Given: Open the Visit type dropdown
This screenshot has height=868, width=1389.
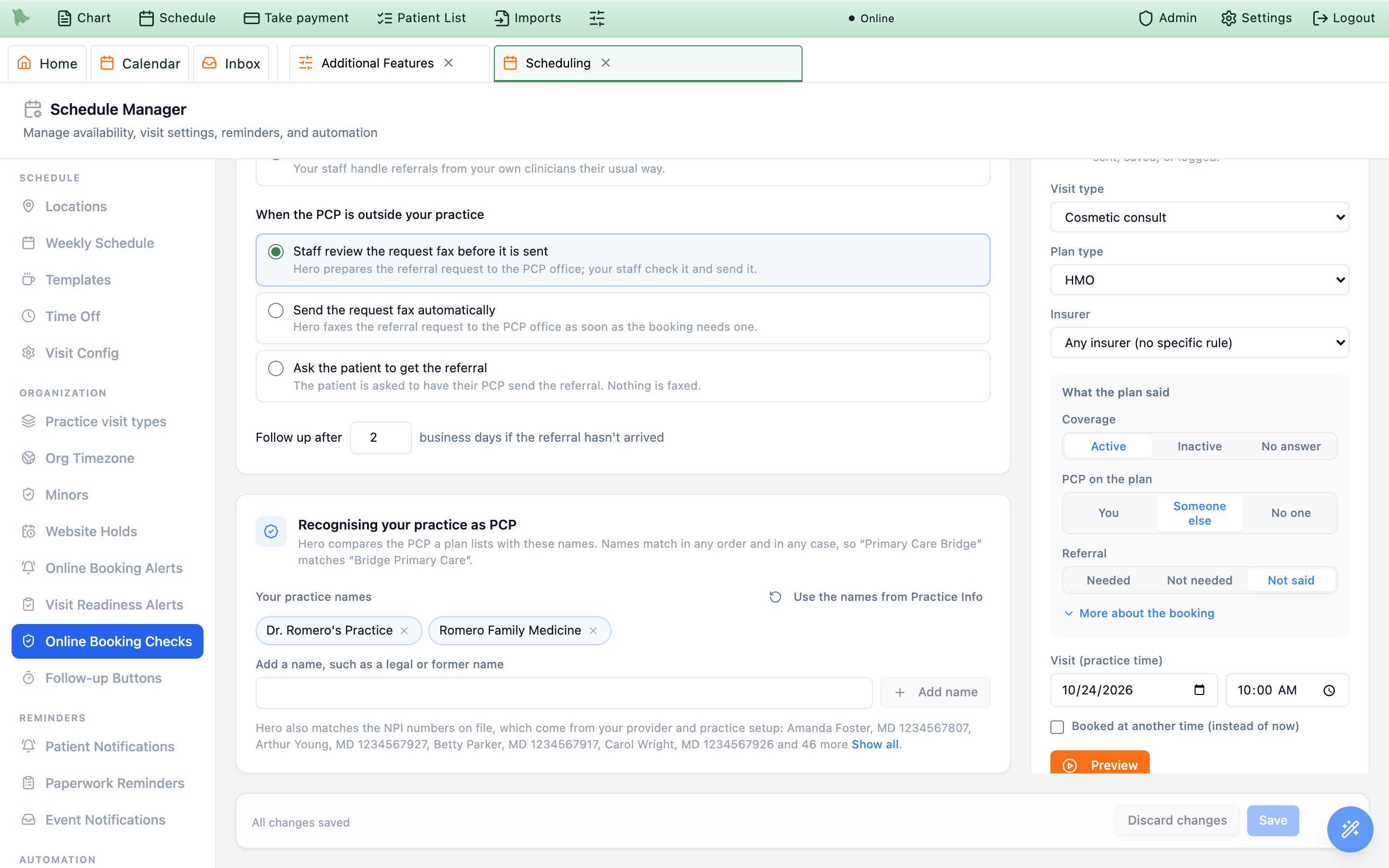Looking at the screenshot, I should click(1199, 217).
